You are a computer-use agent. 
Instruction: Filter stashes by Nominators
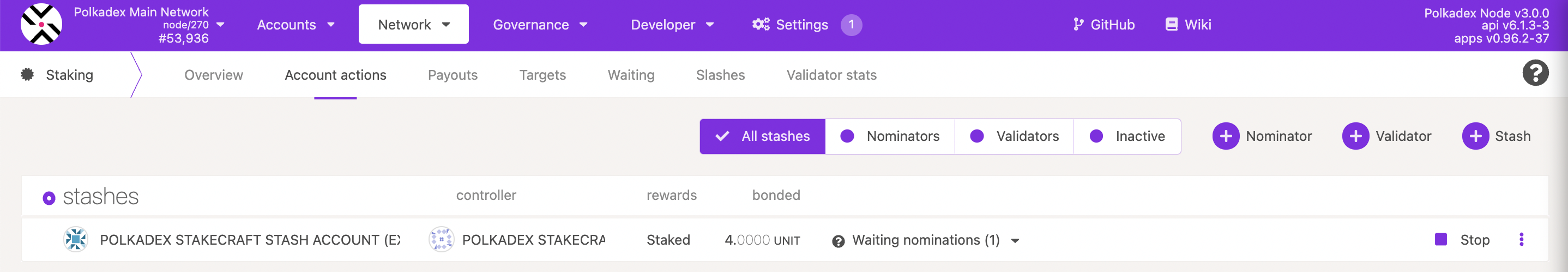(x=890, y=136)
